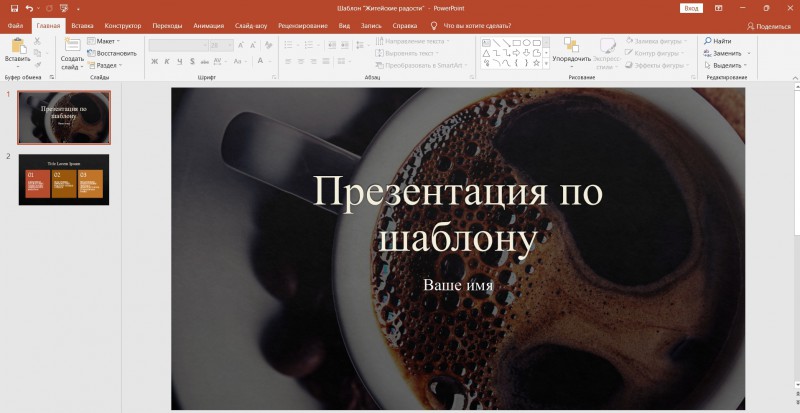Click the Найти find button
This screenshot has width=800, height=413.
(718, 41)
